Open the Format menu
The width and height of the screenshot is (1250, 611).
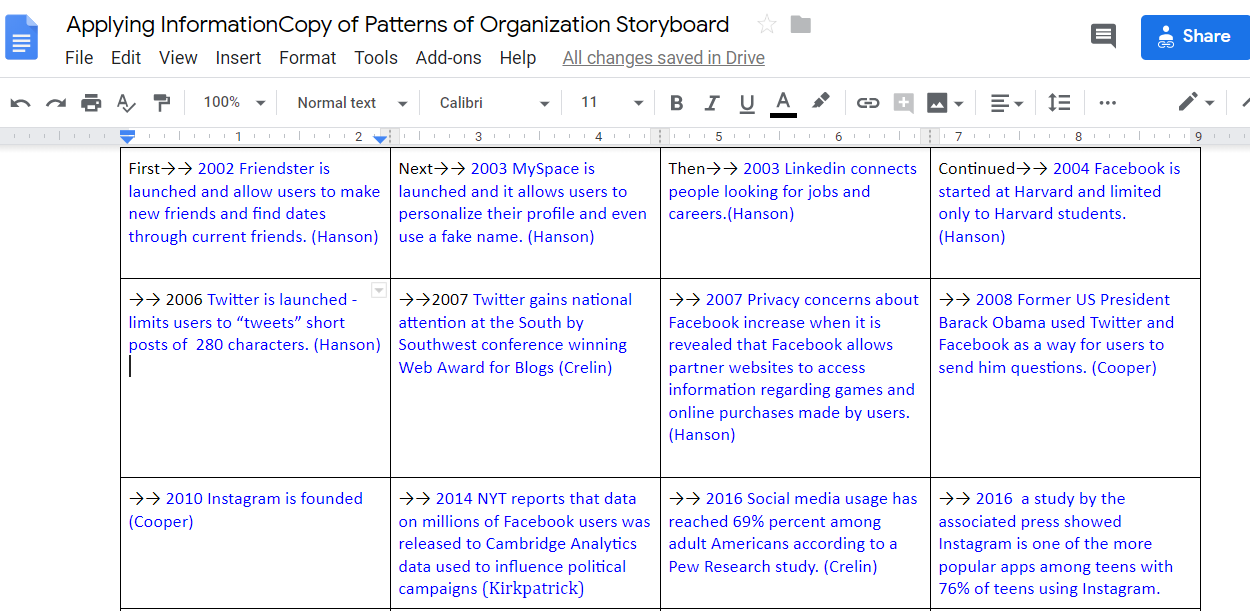click(308, 58)
